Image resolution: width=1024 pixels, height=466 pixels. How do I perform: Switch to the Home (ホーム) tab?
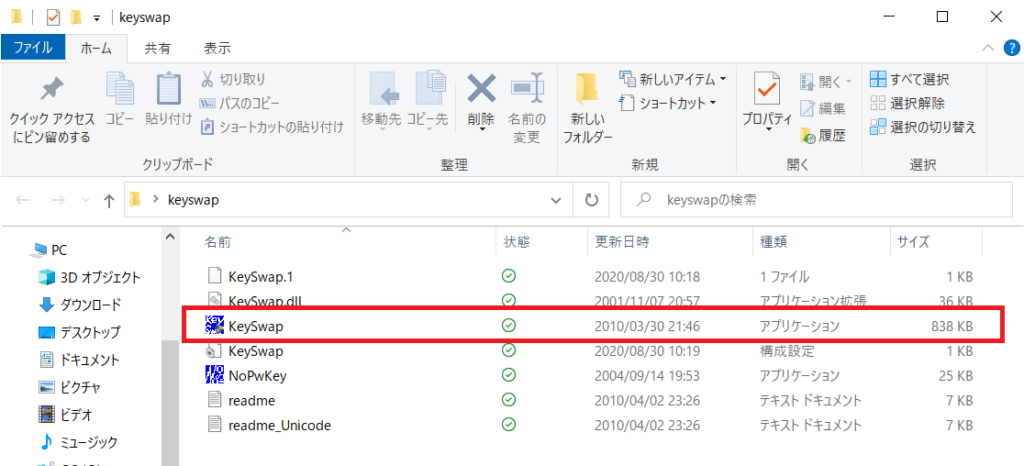(x=96, y=48)
